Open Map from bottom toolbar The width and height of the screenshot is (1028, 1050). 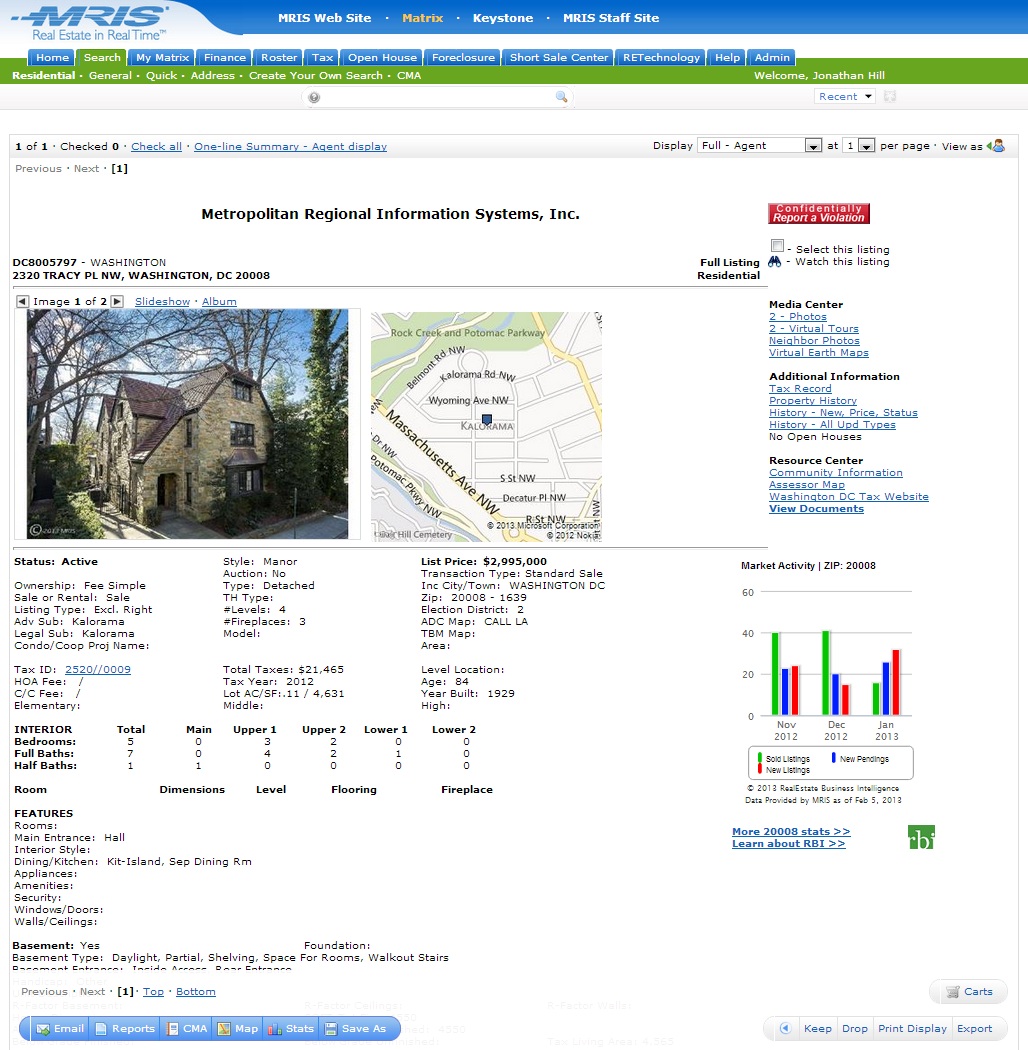[x=238, y=1029]
